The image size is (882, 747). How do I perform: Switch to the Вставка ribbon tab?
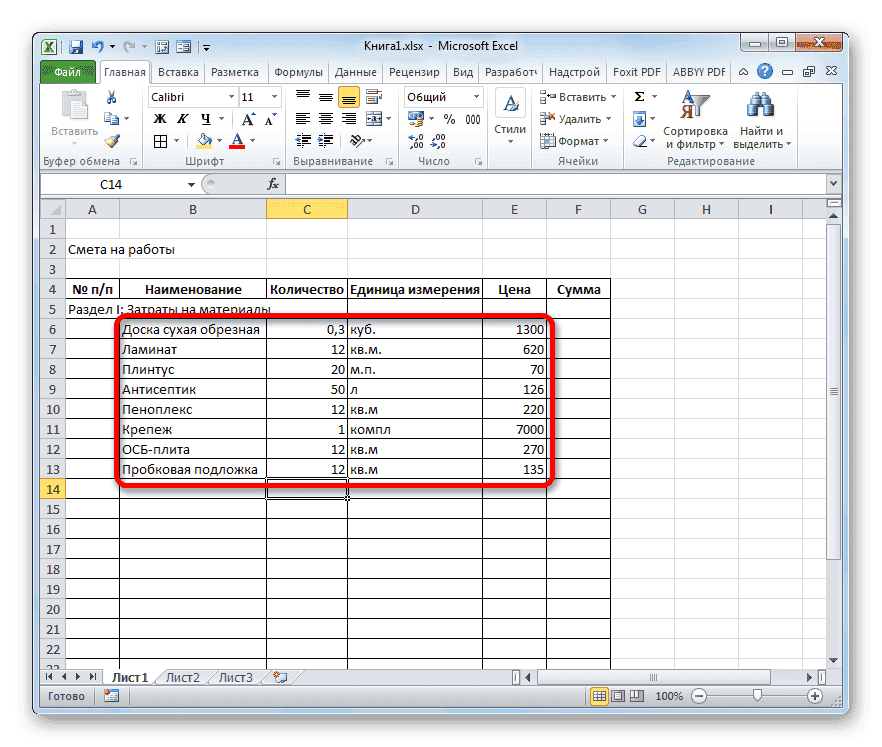click(x=176, y=71)
